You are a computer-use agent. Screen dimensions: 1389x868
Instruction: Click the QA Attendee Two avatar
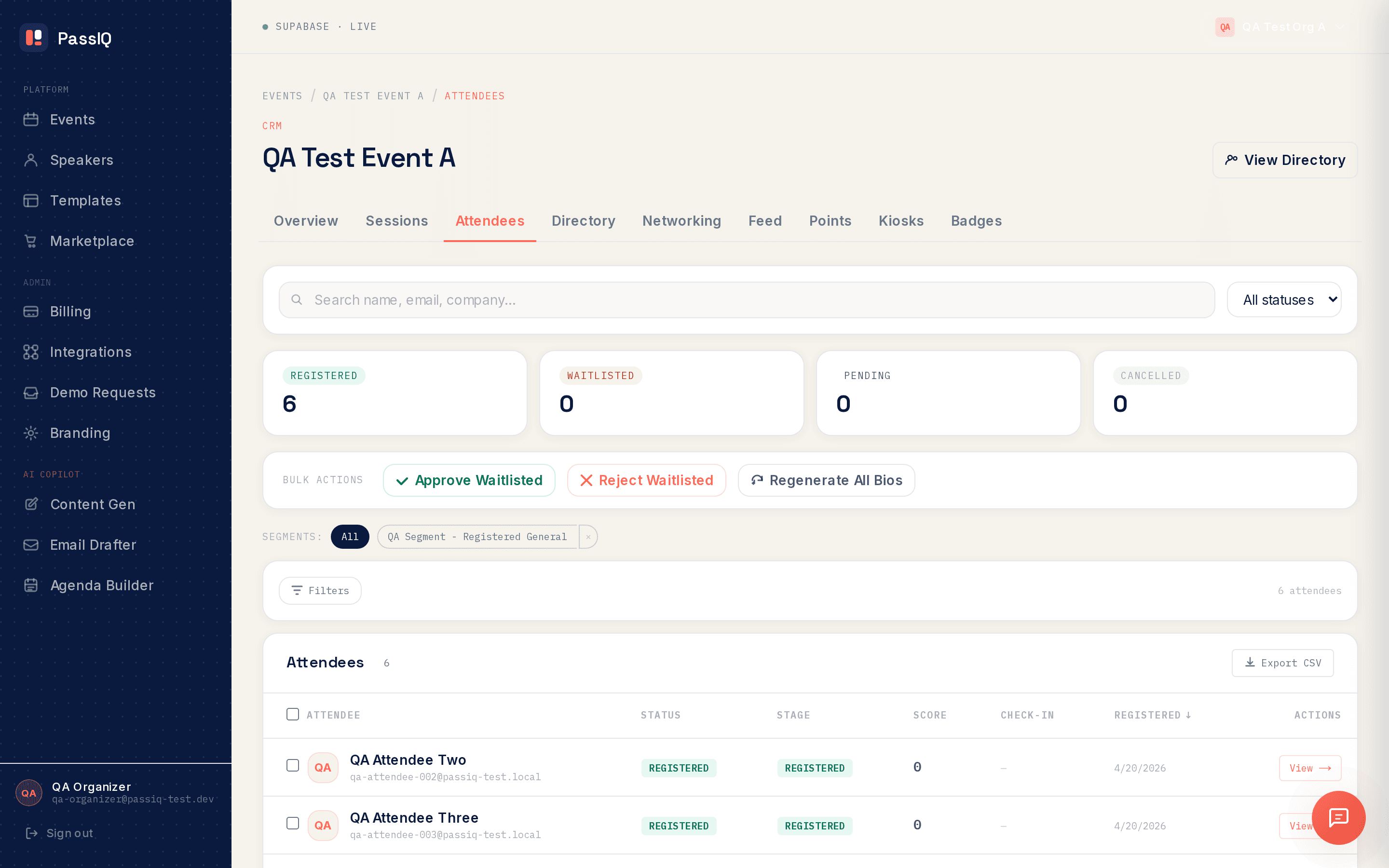coord(323,768)
